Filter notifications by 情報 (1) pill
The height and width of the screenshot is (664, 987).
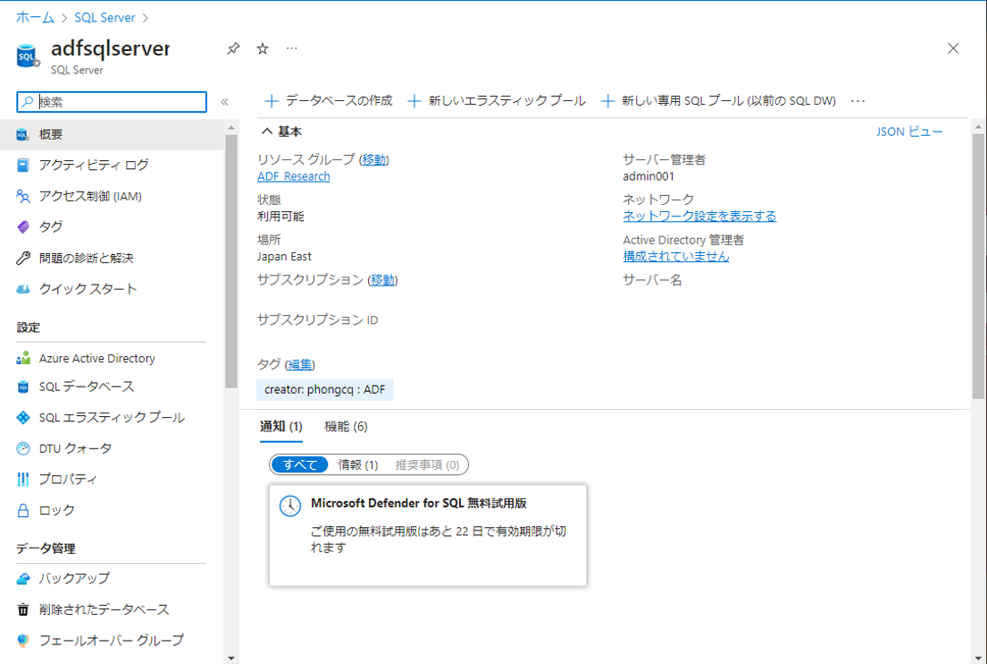pyautogui.click(x=357, y=465)
